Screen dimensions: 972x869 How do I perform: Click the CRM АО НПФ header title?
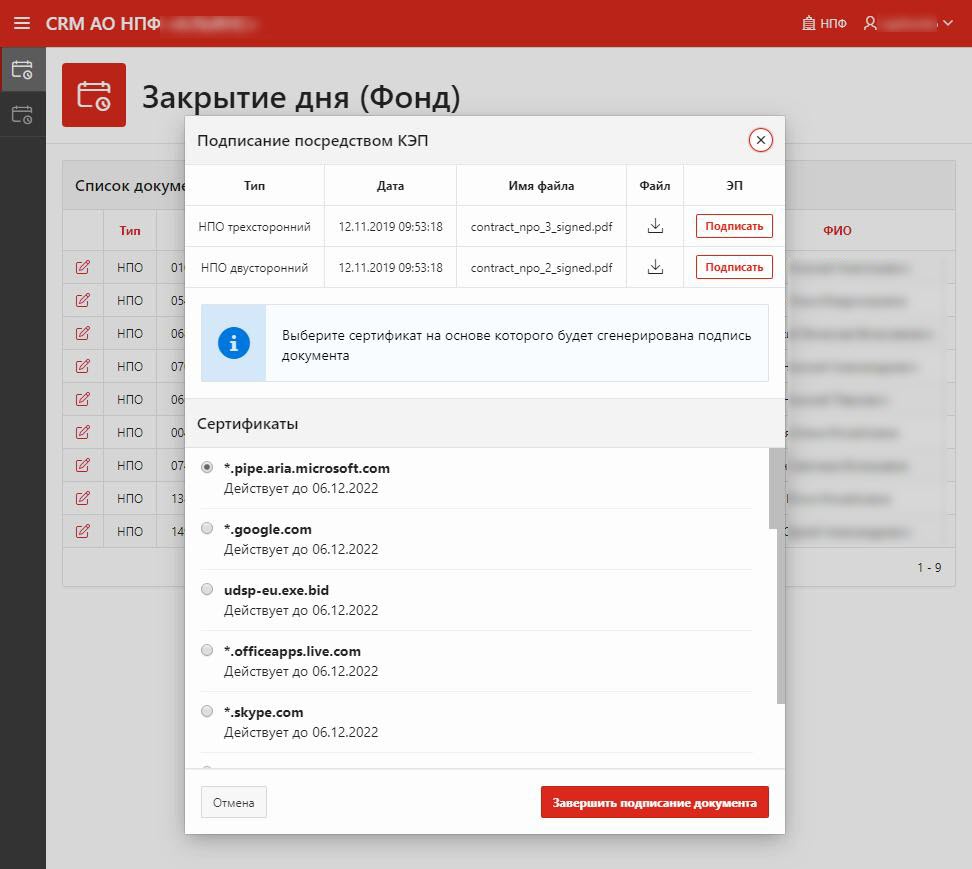pos(103,24)
